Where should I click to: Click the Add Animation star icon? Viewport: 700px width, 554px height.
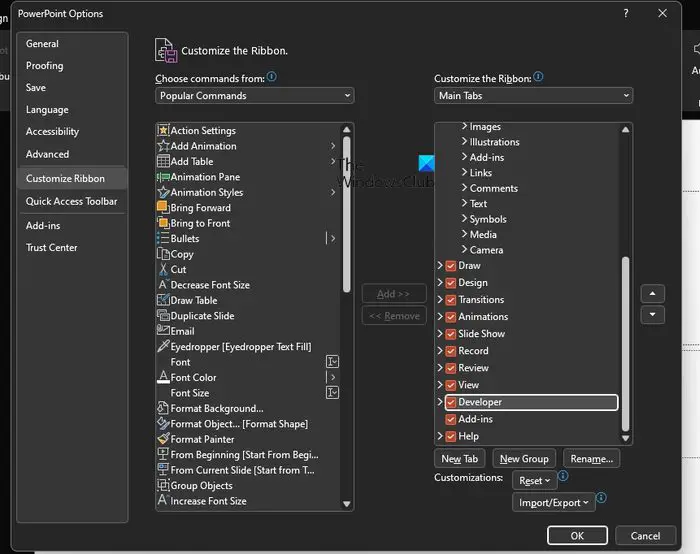tap(163, 146)
